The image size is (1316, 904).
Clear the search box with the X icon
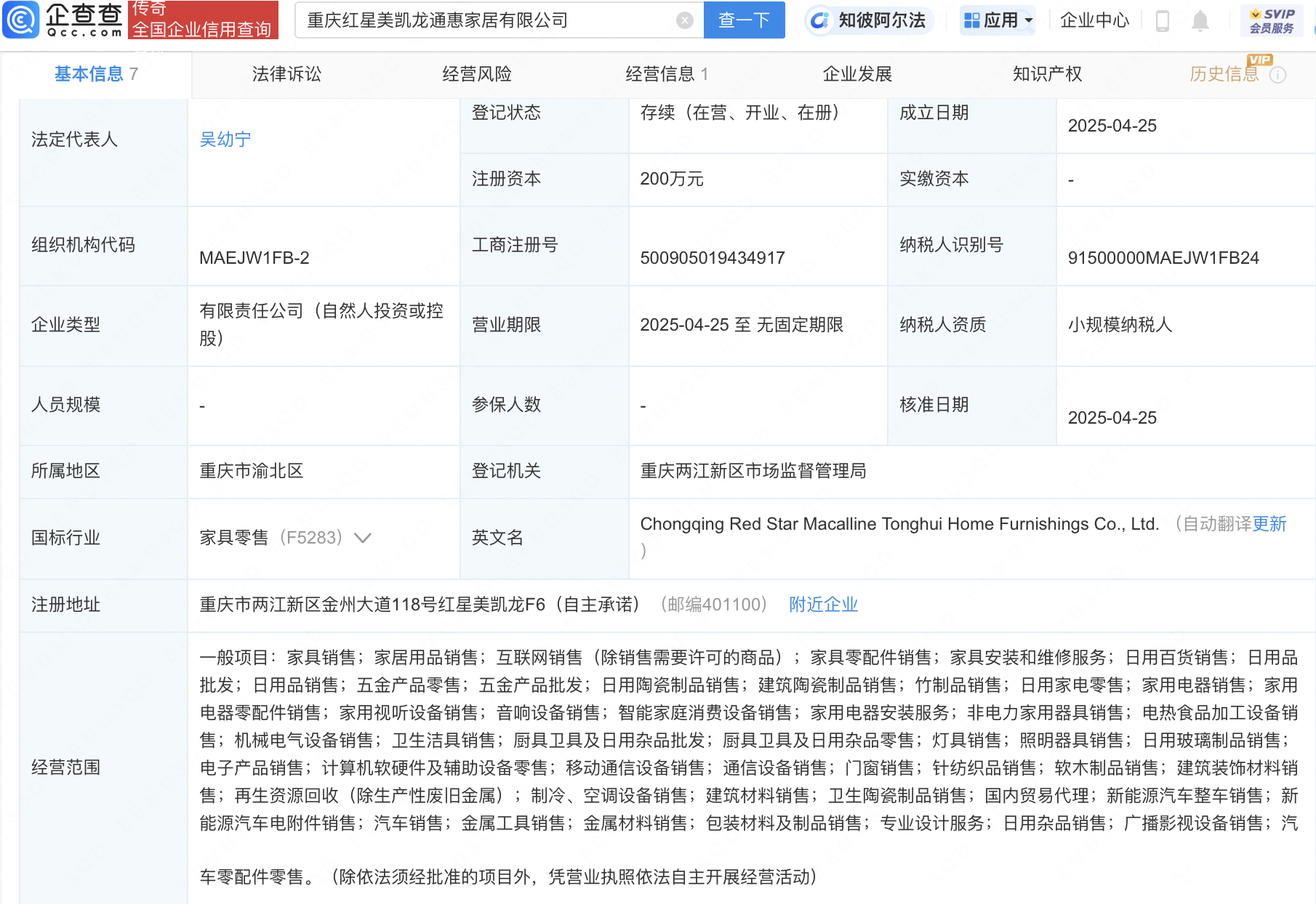tap(684, 20)
